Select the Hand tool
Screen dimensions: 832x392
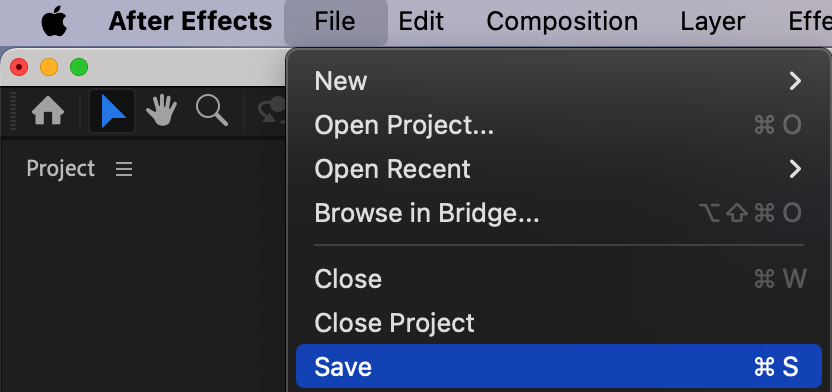tap(162, 111)
